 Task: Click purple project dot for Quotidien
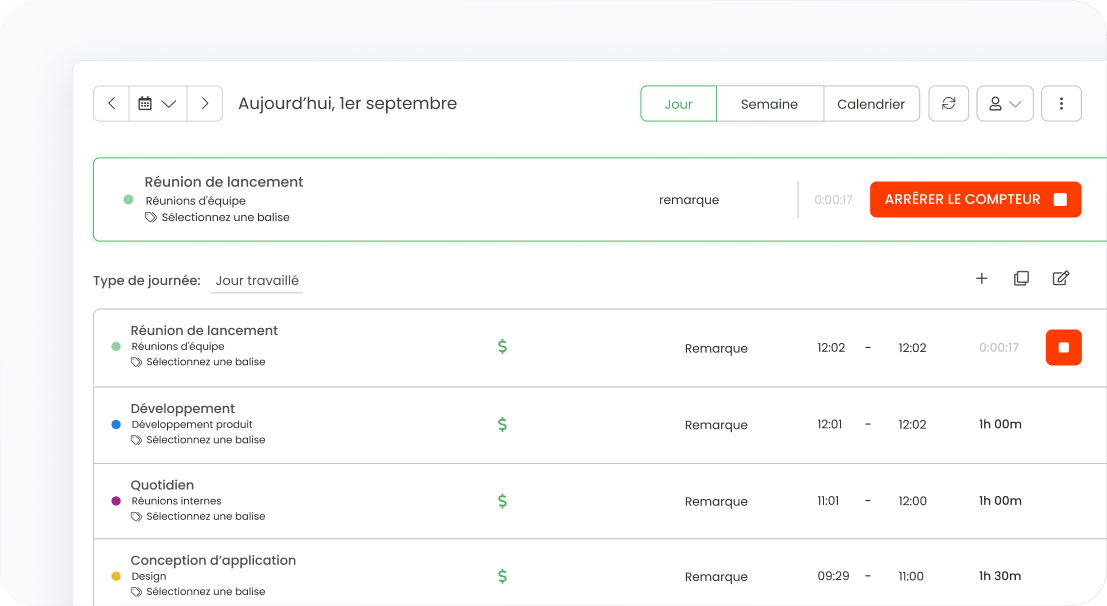point(116,501)
